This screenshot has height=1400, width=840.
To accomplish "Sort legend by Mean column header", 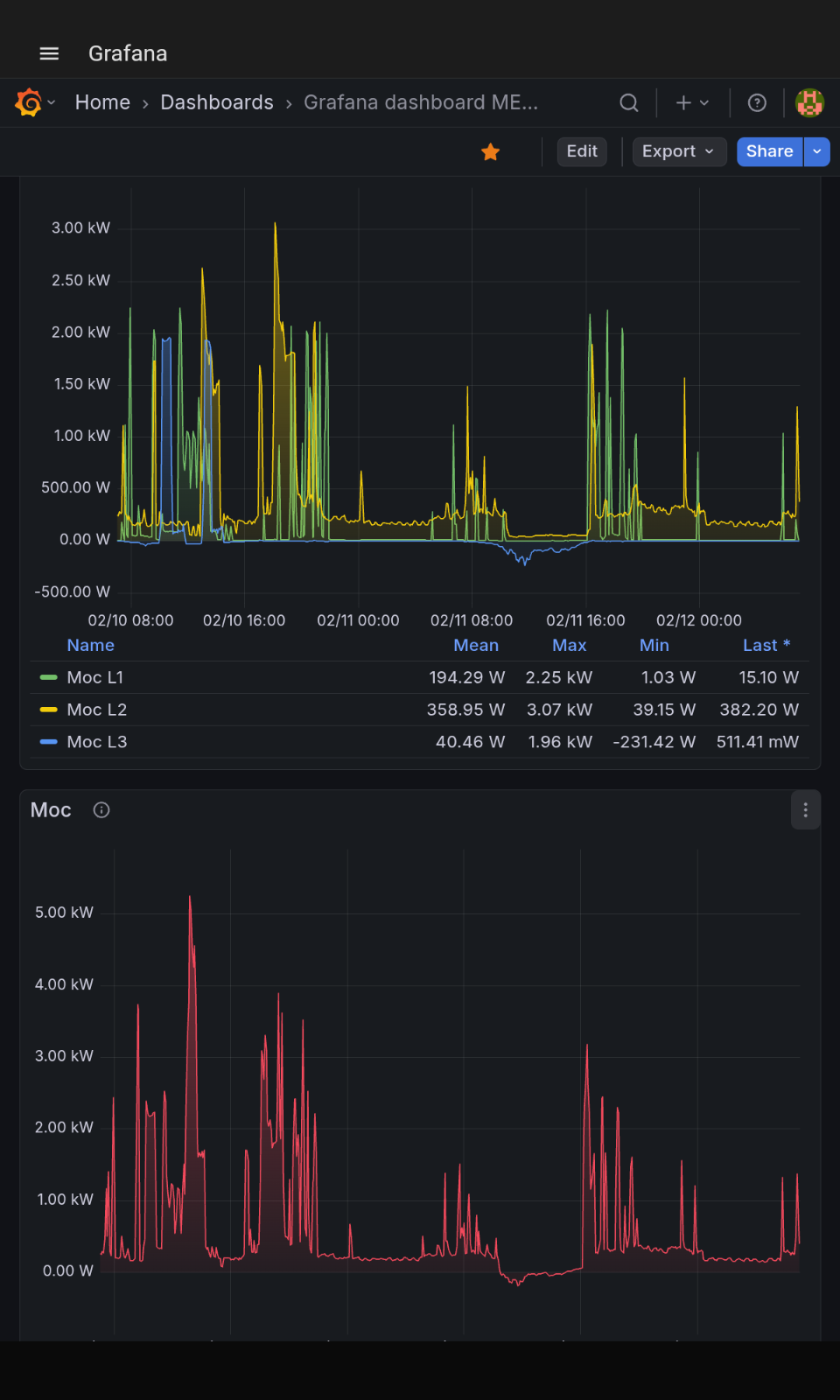I will coord(476,645).
